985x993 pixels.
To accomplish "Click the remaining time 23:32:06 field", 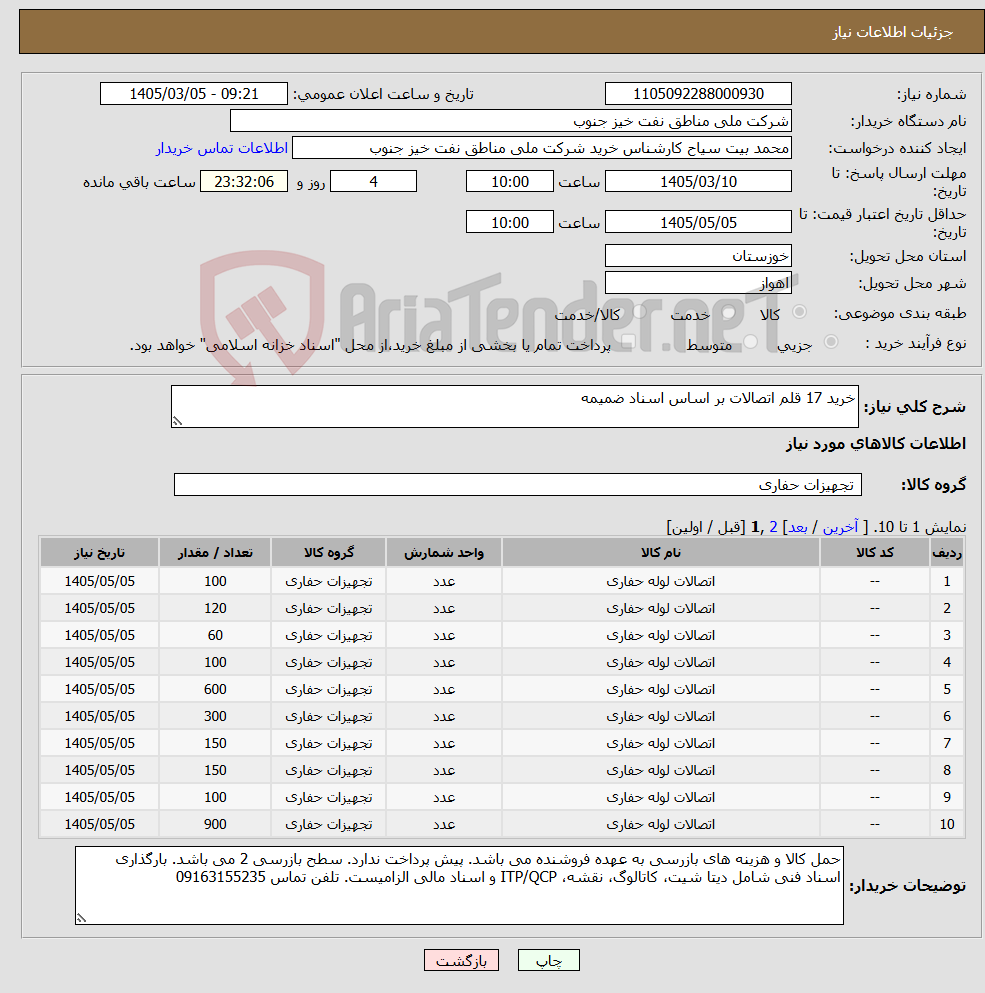I will [x=244, y=182].
